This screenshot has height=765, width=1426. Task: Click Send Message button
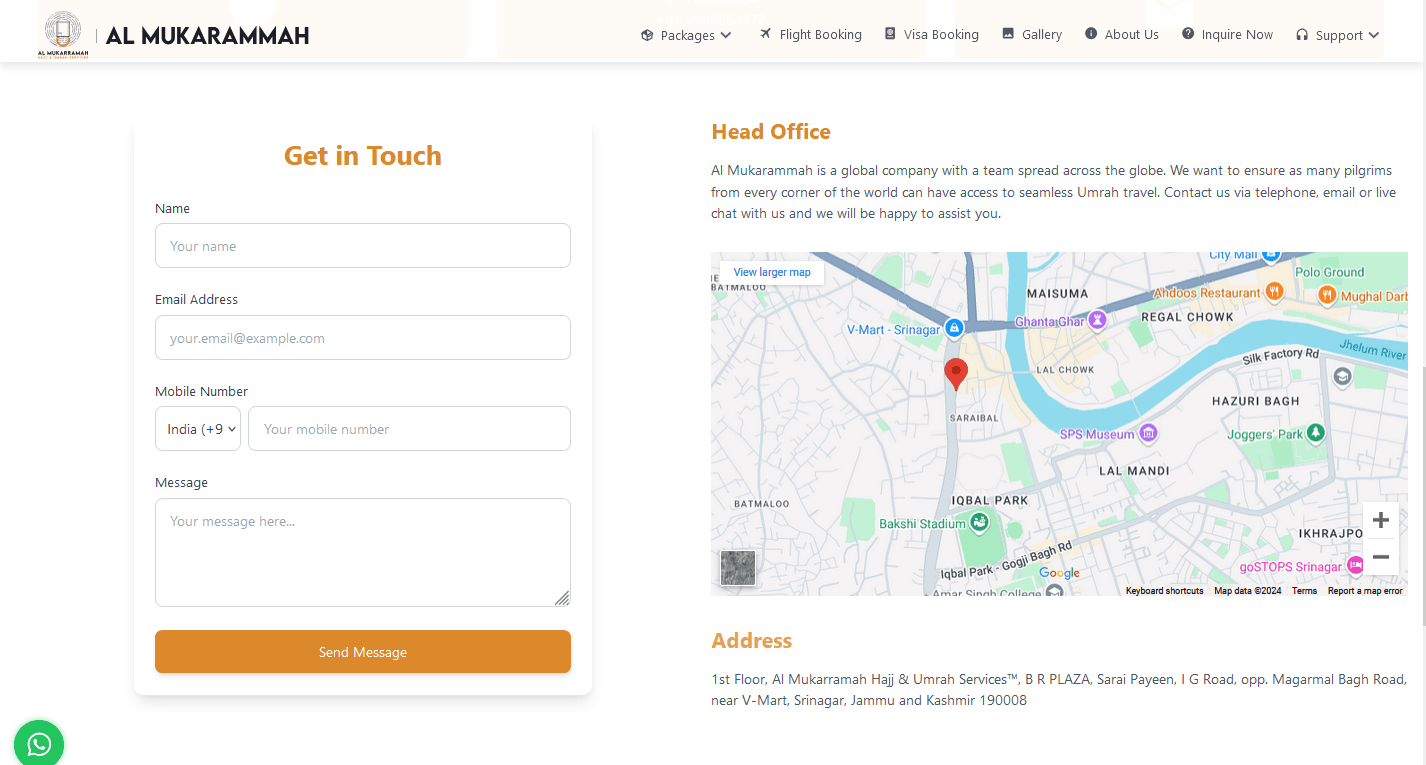tap(363, 652)
